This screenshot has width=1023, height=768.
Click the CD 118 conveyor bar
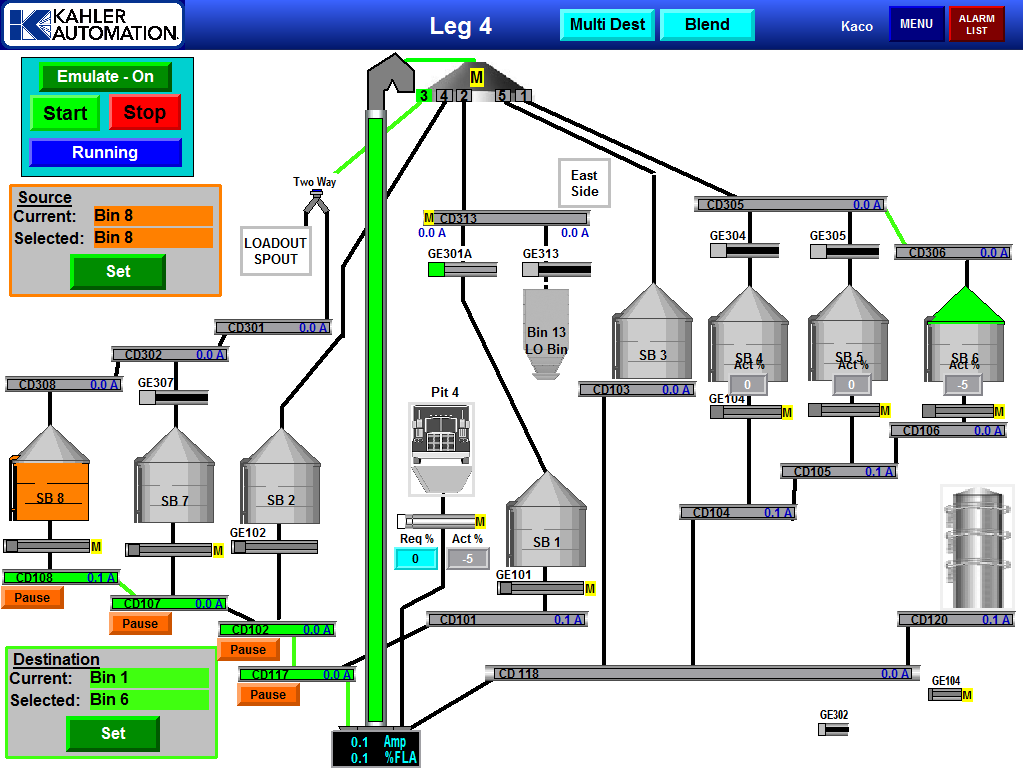(702, 673)
